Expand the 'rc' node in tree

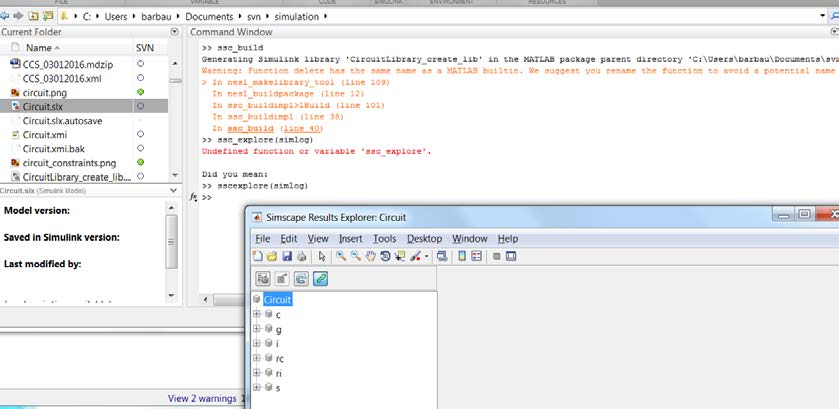click(257, 358)
